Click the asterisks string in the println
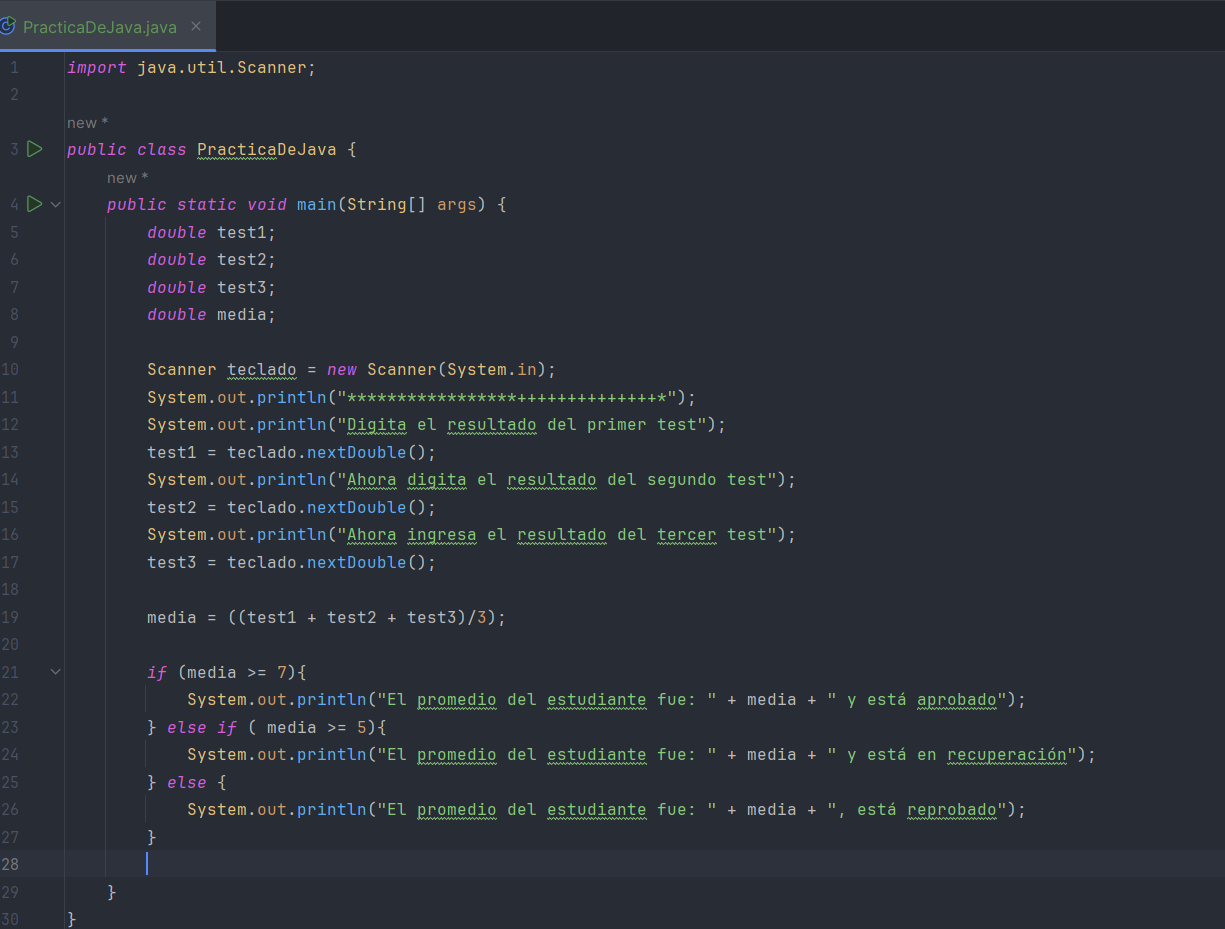 [x=507, y=397]
